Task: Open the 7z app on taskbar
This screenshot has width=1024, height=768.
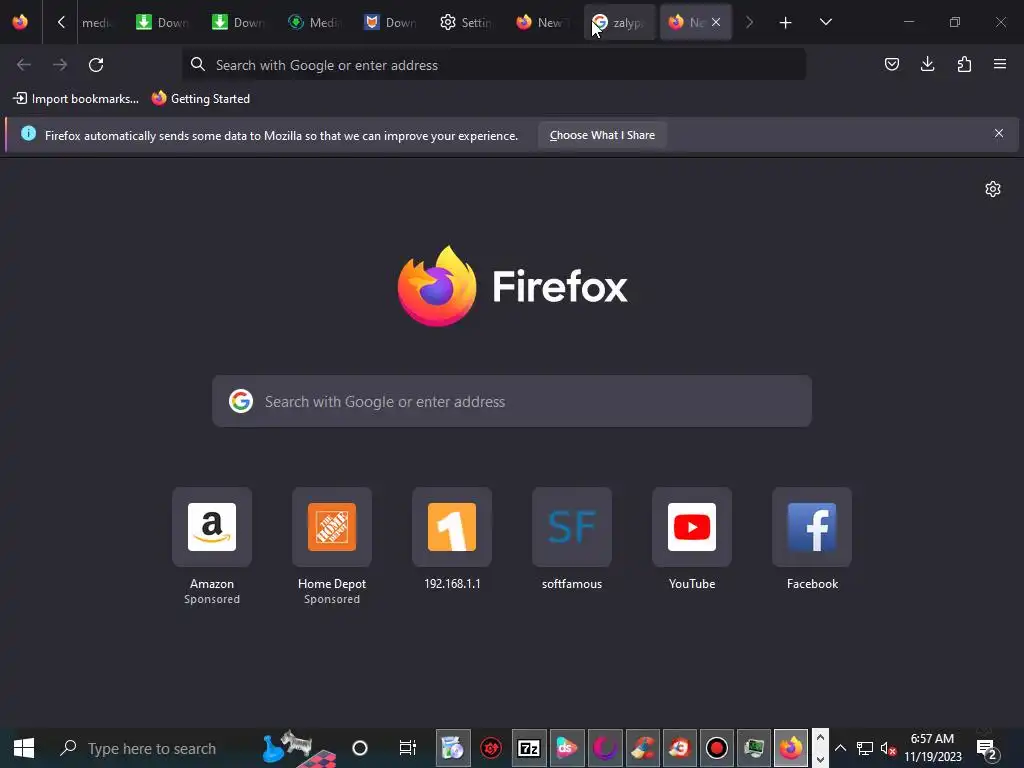Action: pos(528,748)
